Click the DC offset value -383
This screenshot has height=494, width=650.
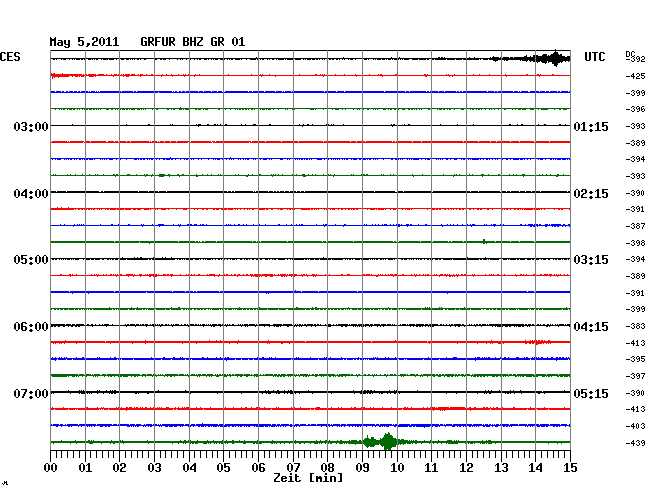pos(635,327)
